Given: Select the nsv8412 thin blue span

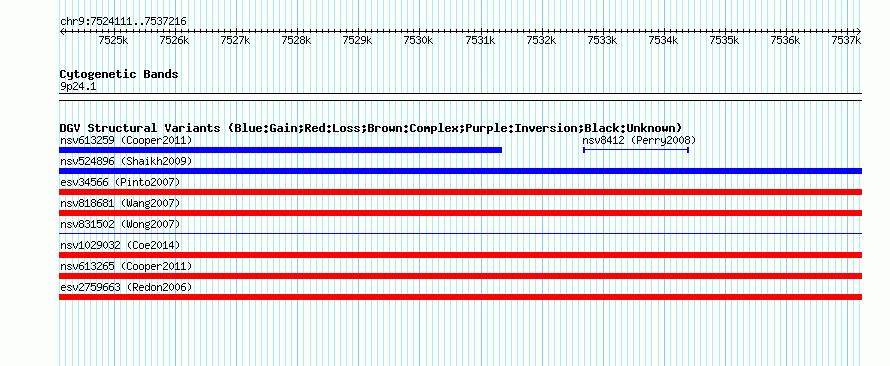Looking at the screenshot, I should pos(636,150).
